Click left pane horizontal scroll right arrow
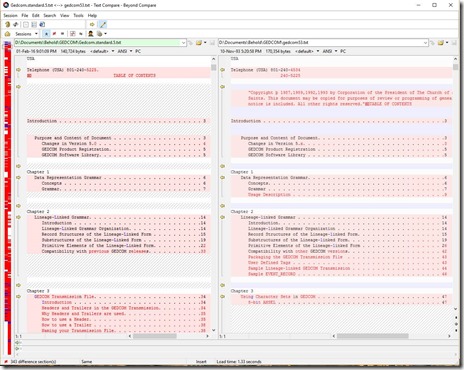464x370 pixels. (x=207, y=336)
